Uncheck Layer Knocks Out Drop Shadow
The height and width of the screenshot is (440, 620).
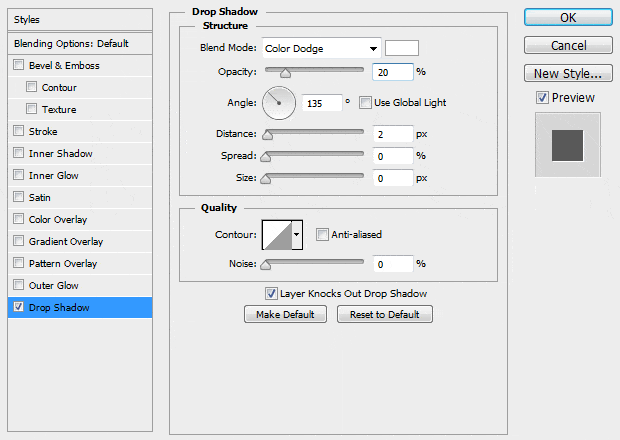click(x=271, y=294)
